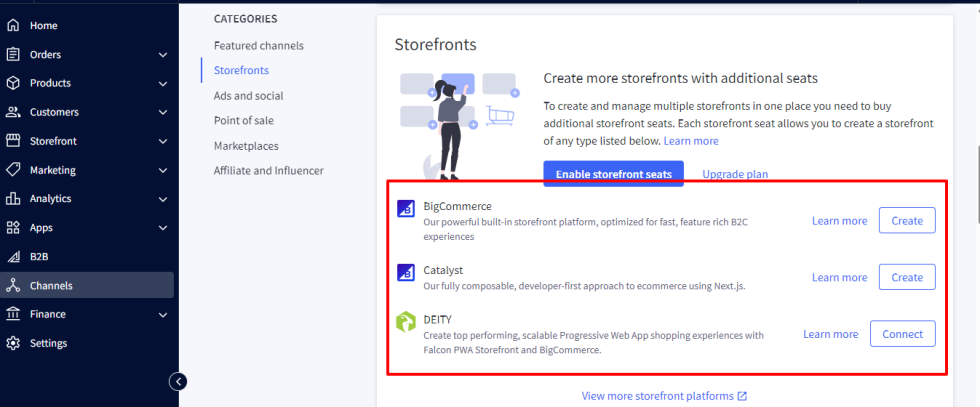Screen dimensions: 980x407
Task: Open the Channels menu item
Action: (51, 285)
